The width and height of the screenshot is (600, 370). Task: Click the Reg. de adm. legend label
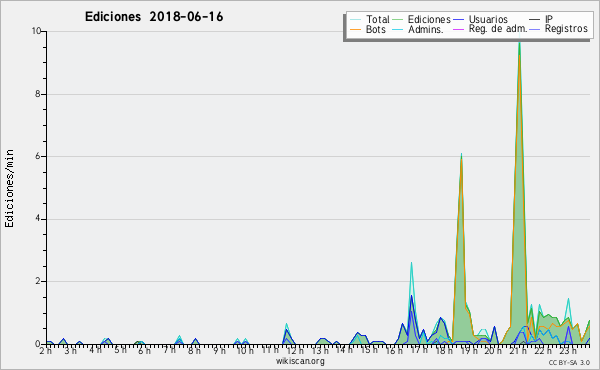(x=498, y=29)
